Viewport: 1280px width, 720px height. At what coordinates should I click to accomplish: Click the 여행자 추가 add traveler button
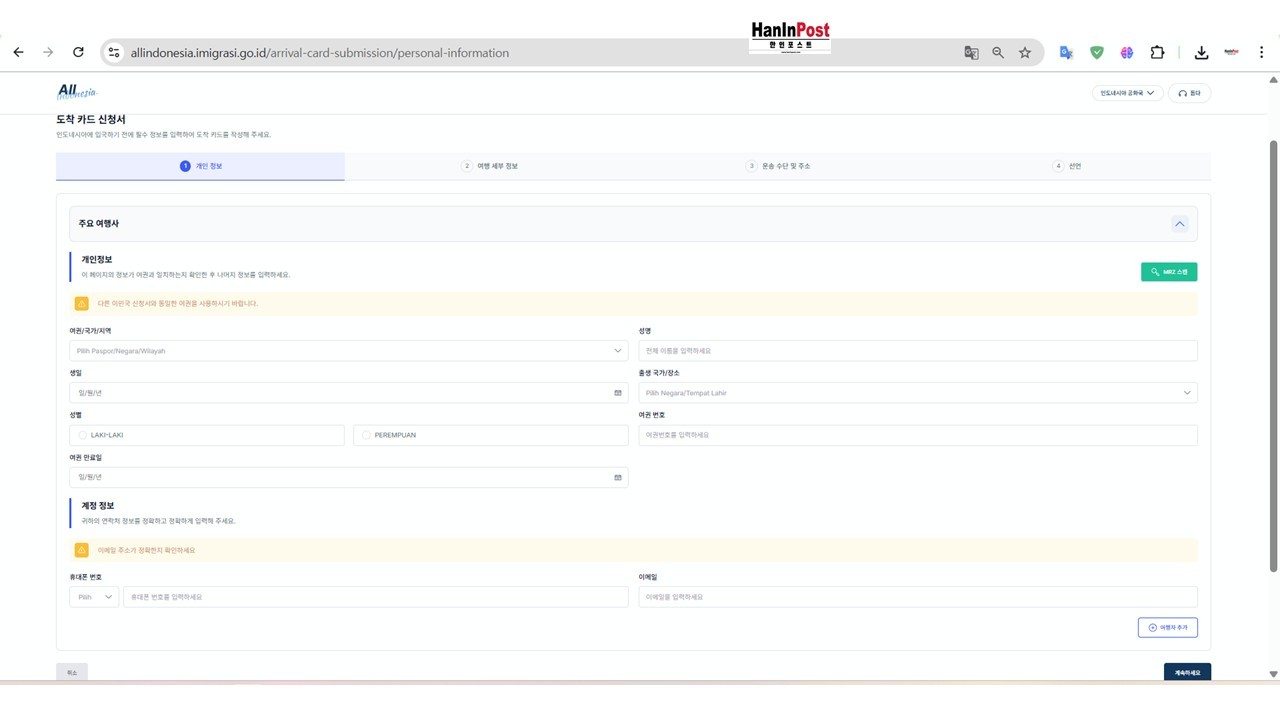pos(1167,627)
